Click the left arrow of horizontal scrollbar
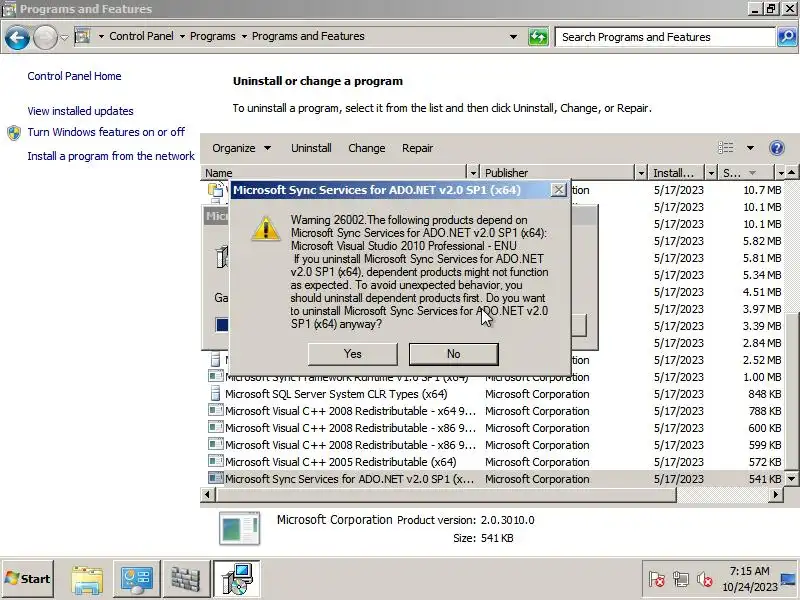The height and width of the screenshot is (600, 800). click(x=207, y=494)
